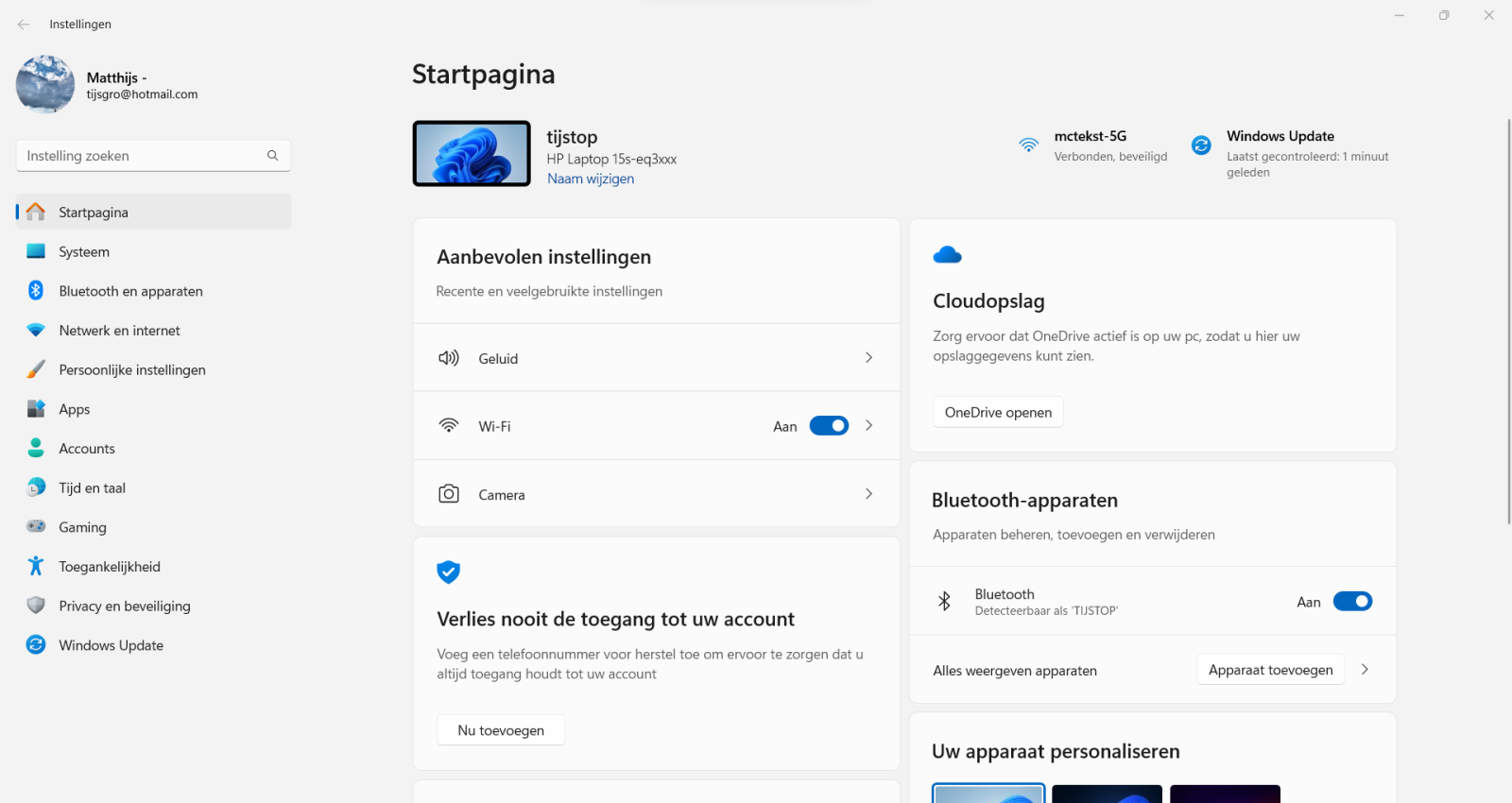1512x803 pixels.
Task: Go back using the arrow icon
Action: tap(24, 25)
